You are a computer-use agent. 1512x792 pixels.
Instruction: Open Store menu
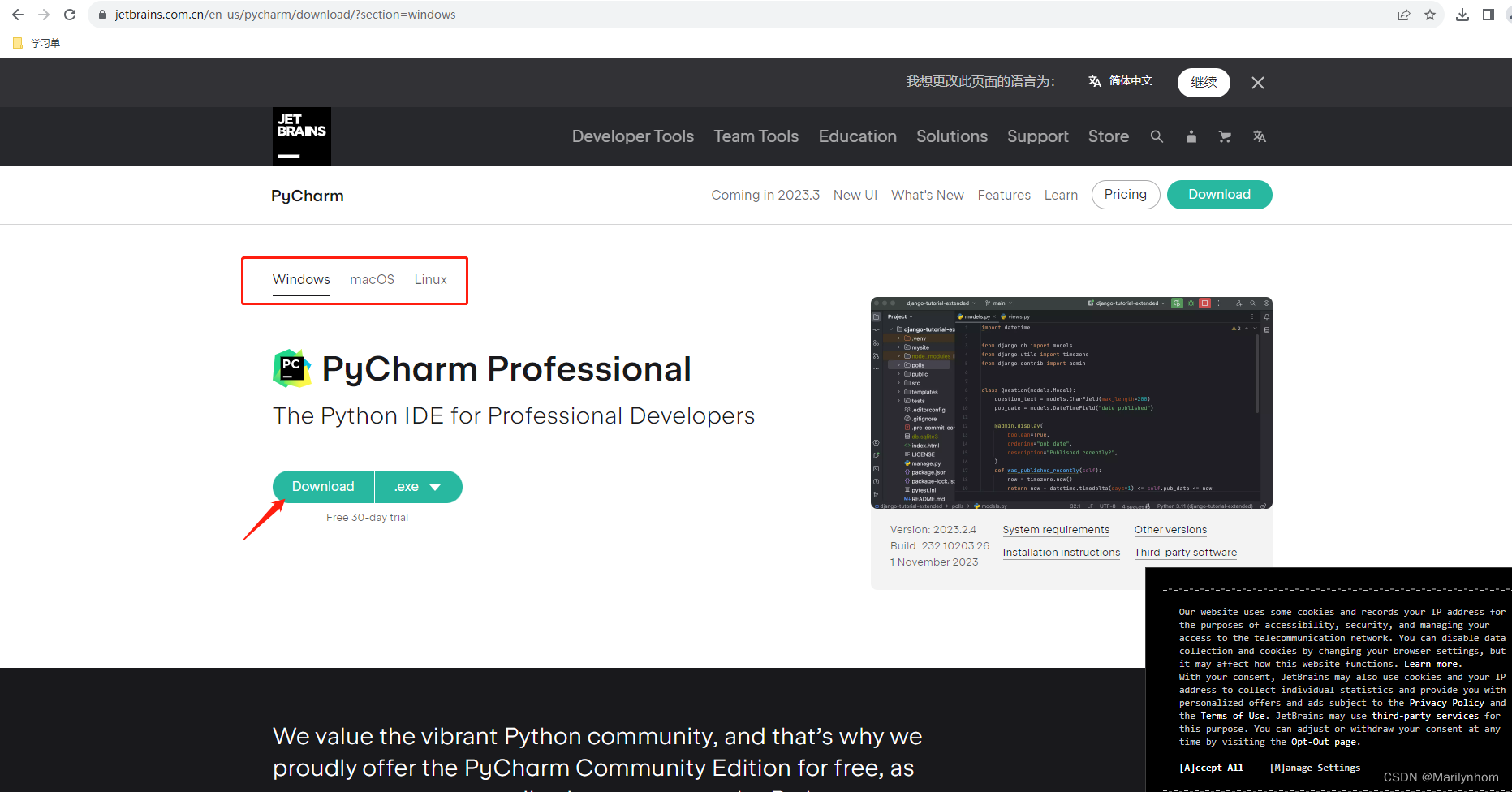(x=1109, y=136)
